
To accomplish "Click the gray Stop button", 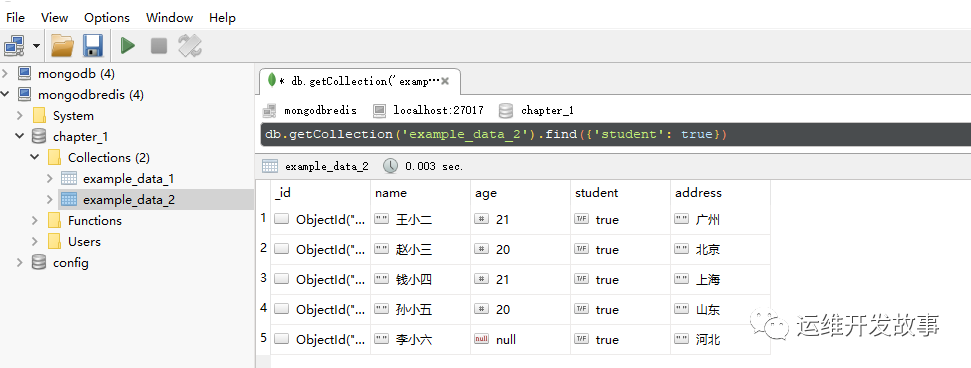I will tap(159, 45).
